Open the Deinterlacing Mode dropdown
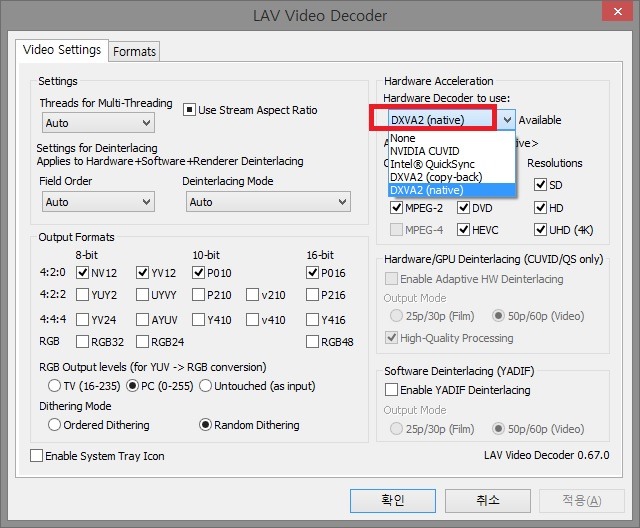Viewport: 640px width, 528px height. tap(268, 202)
